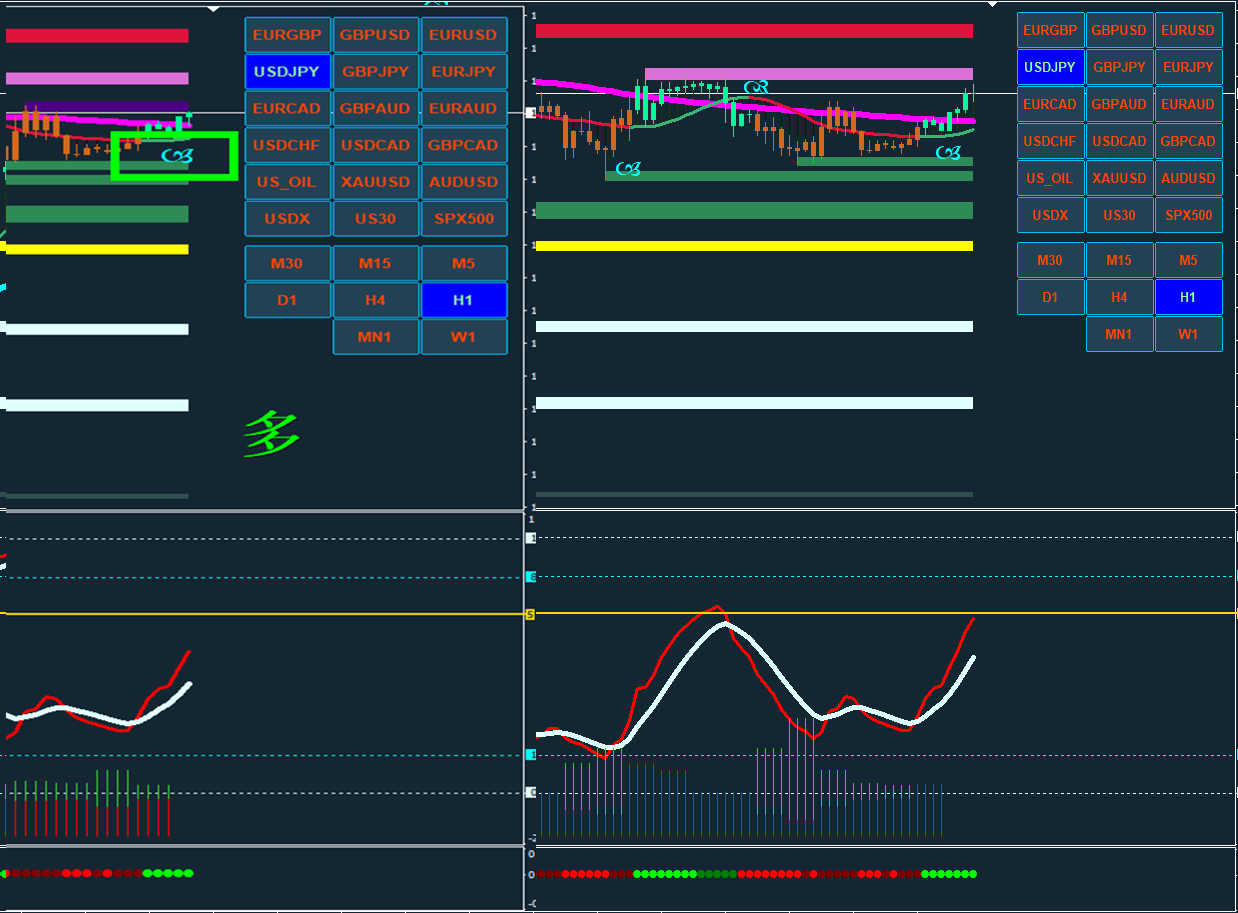Click highlighted USDJPY button in left chart
This screenshot has width=1238, height=913.
[287, 72]
